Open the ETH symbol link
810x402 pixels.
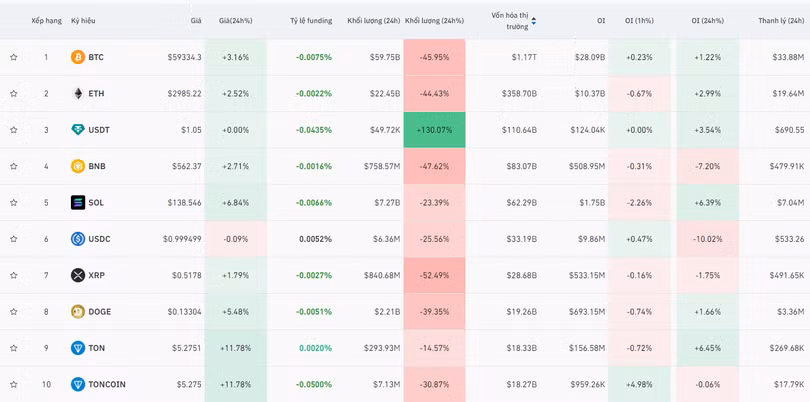96,93
